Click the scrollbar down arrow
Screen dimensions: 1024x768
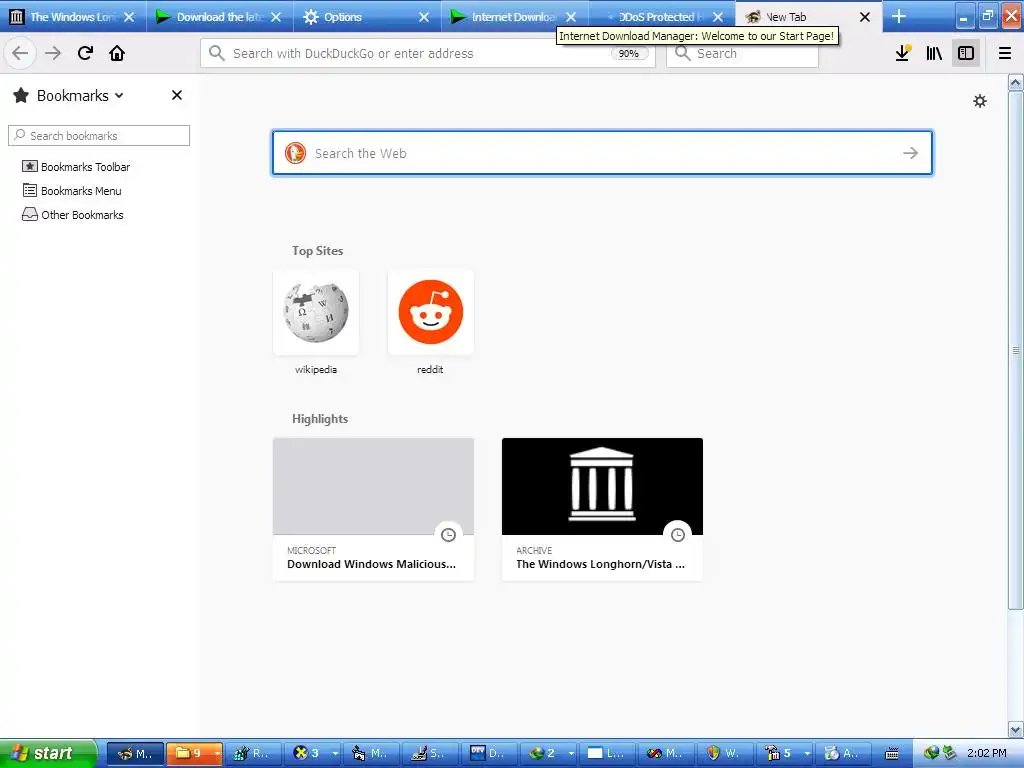click(x=1016, y=729)
